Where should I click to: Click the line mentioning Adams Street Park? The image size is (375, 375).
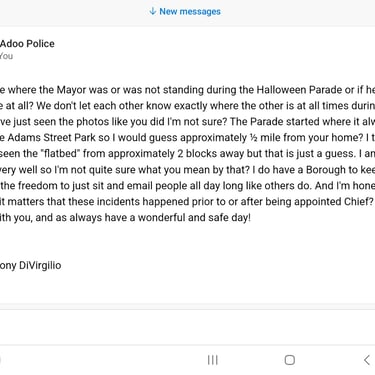(x=187, y=138)
